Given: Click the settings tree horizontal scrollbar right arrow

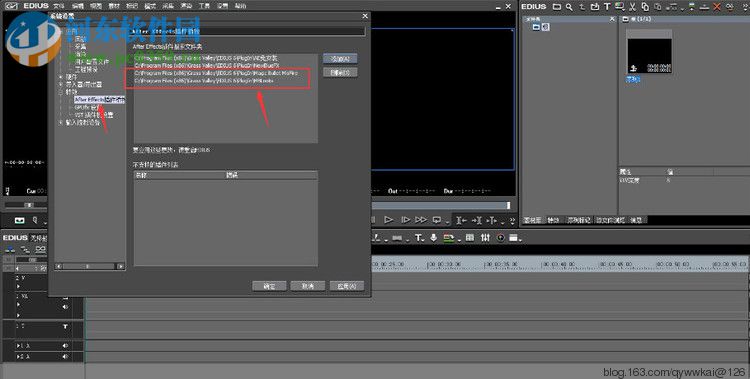Looking at the screenshot, I should point(121,266).
